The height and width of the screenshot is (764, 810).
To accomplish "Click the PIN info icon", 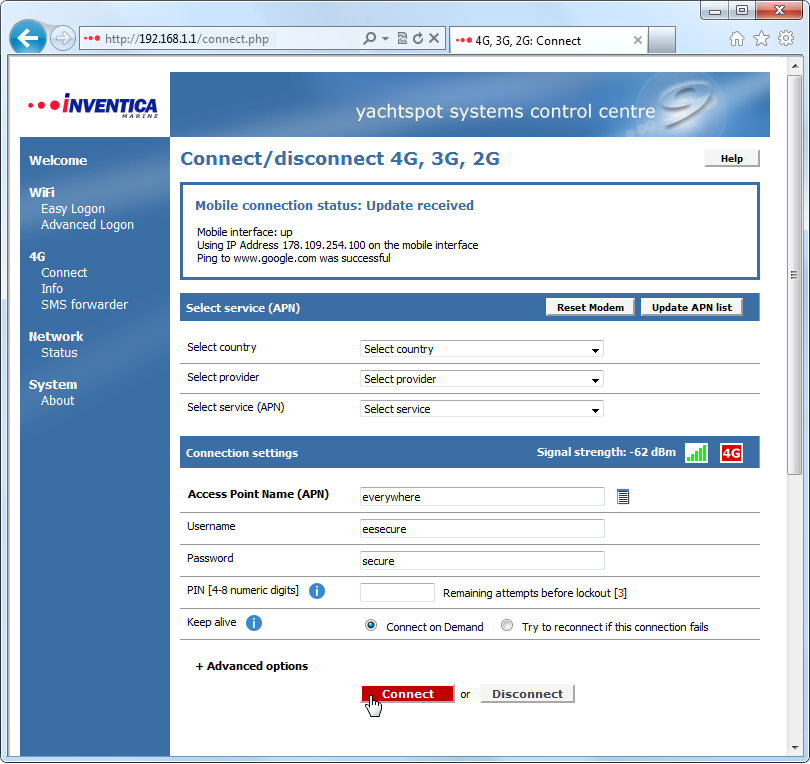I will point(317,591).
